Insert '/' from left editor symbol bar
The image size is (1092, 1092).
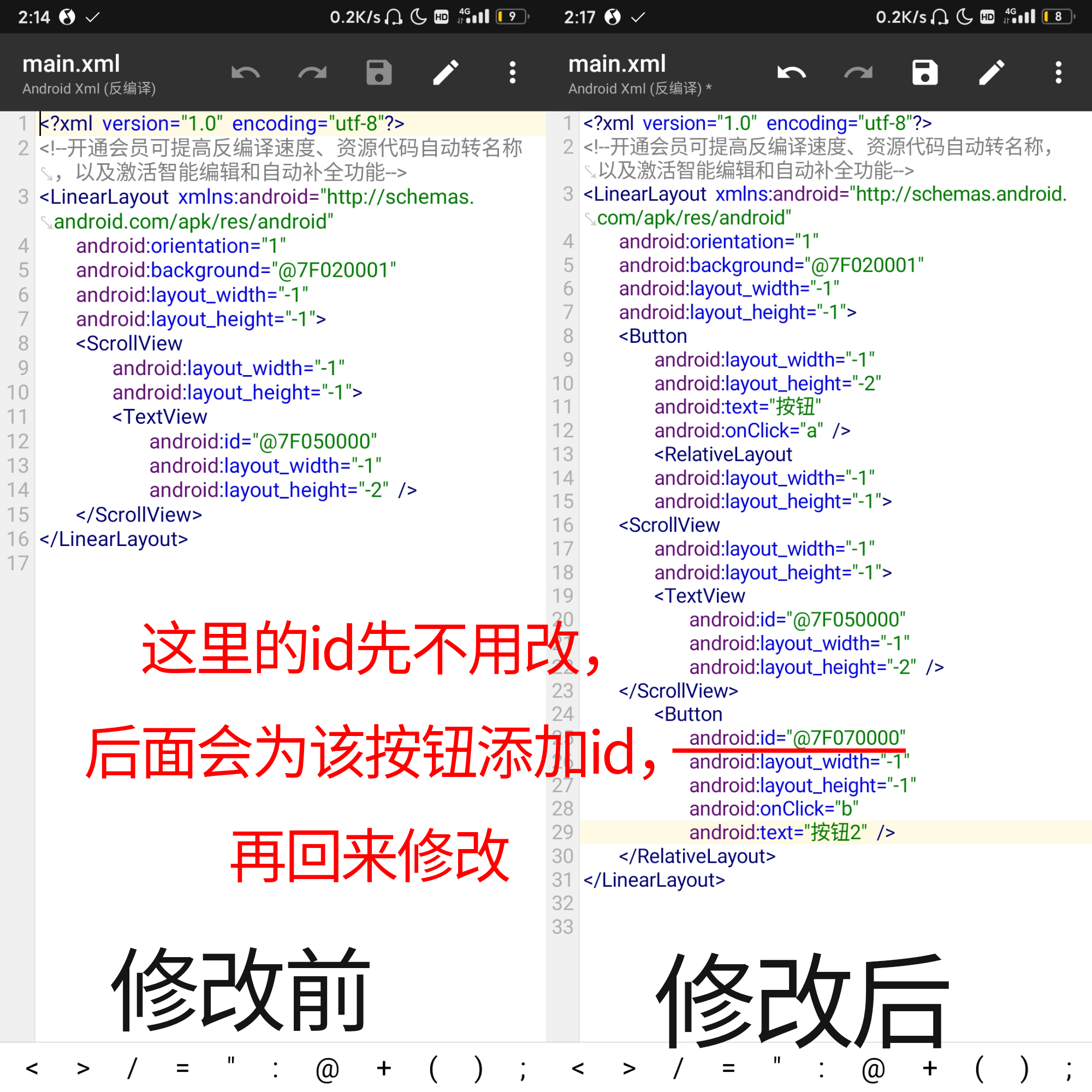click(132, 1067)
